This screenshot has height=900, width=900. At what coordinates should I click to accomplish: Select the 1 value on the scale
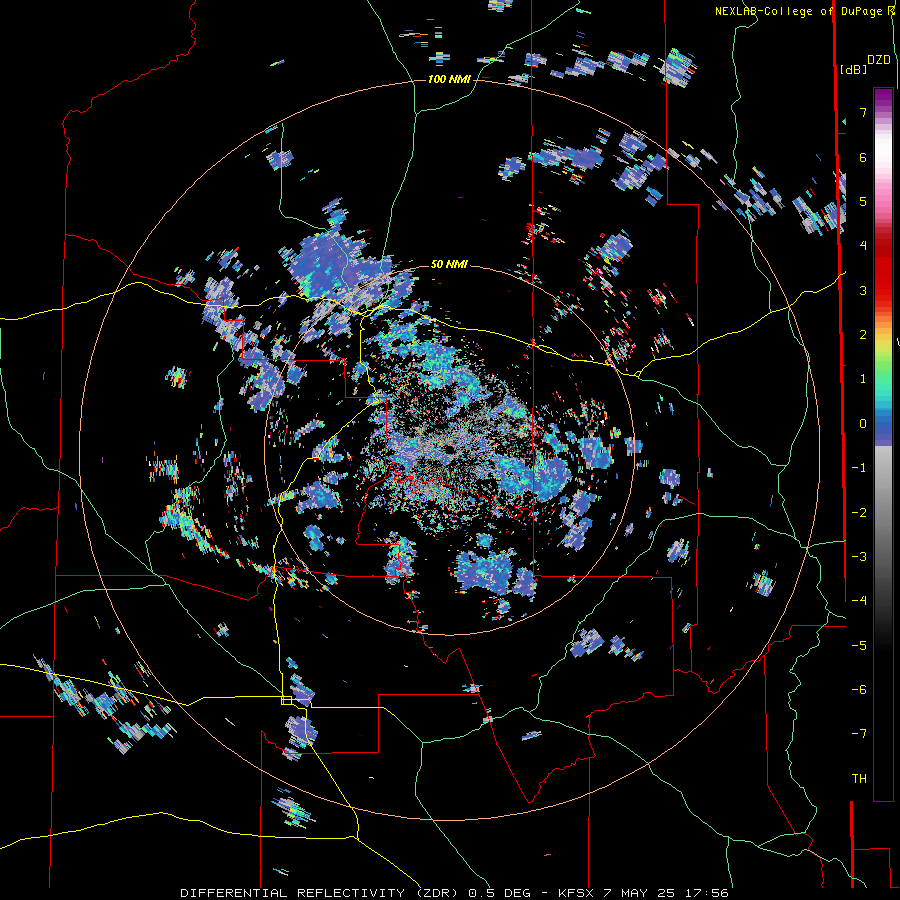click(x=863, y=379)
